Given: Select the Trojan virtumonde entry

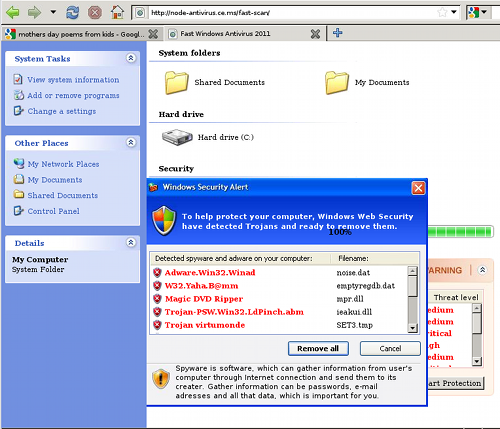Looking at the screenshot, I should click(205, 325).
